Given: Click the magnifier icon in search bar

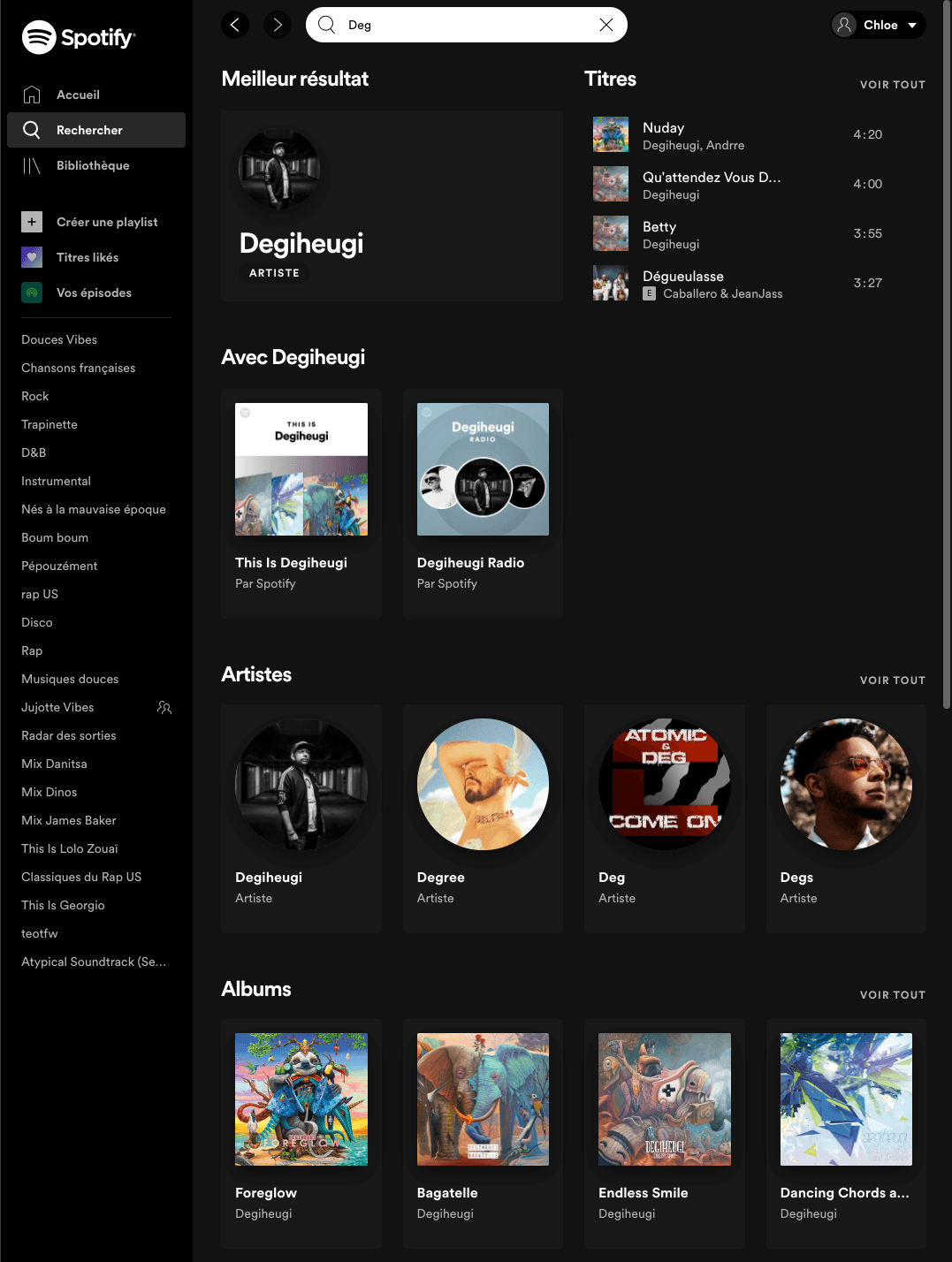Looking at the screenshot, I should coord(326,25).
